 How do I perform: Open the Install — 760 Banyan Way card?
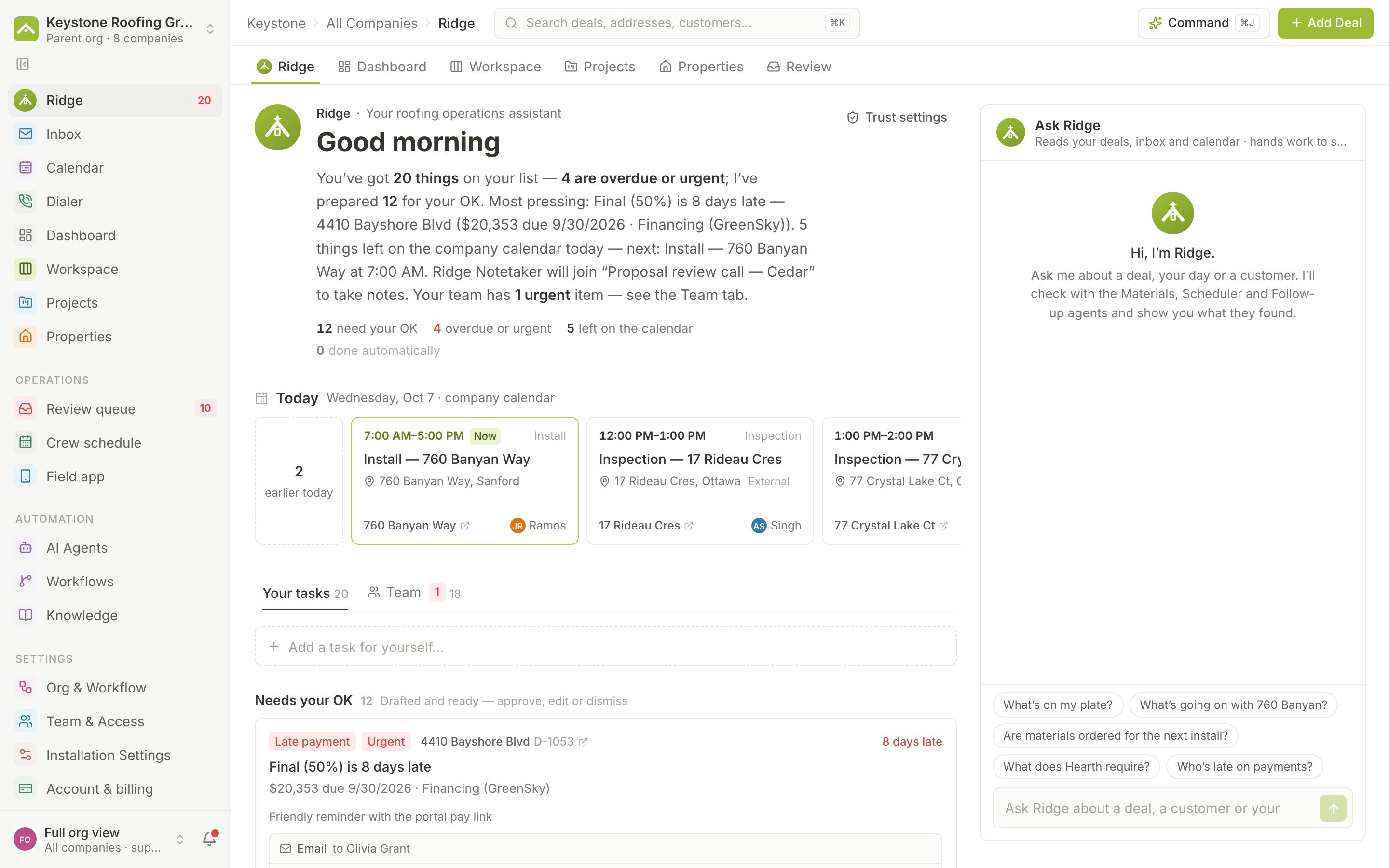click(x=464, y=480)
